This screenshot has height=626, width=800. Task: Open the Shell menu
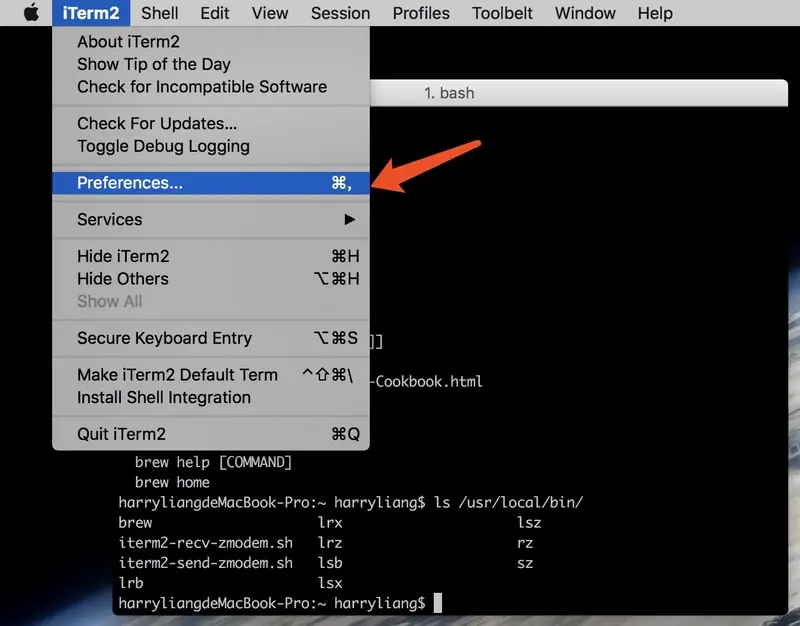(159, 13)
